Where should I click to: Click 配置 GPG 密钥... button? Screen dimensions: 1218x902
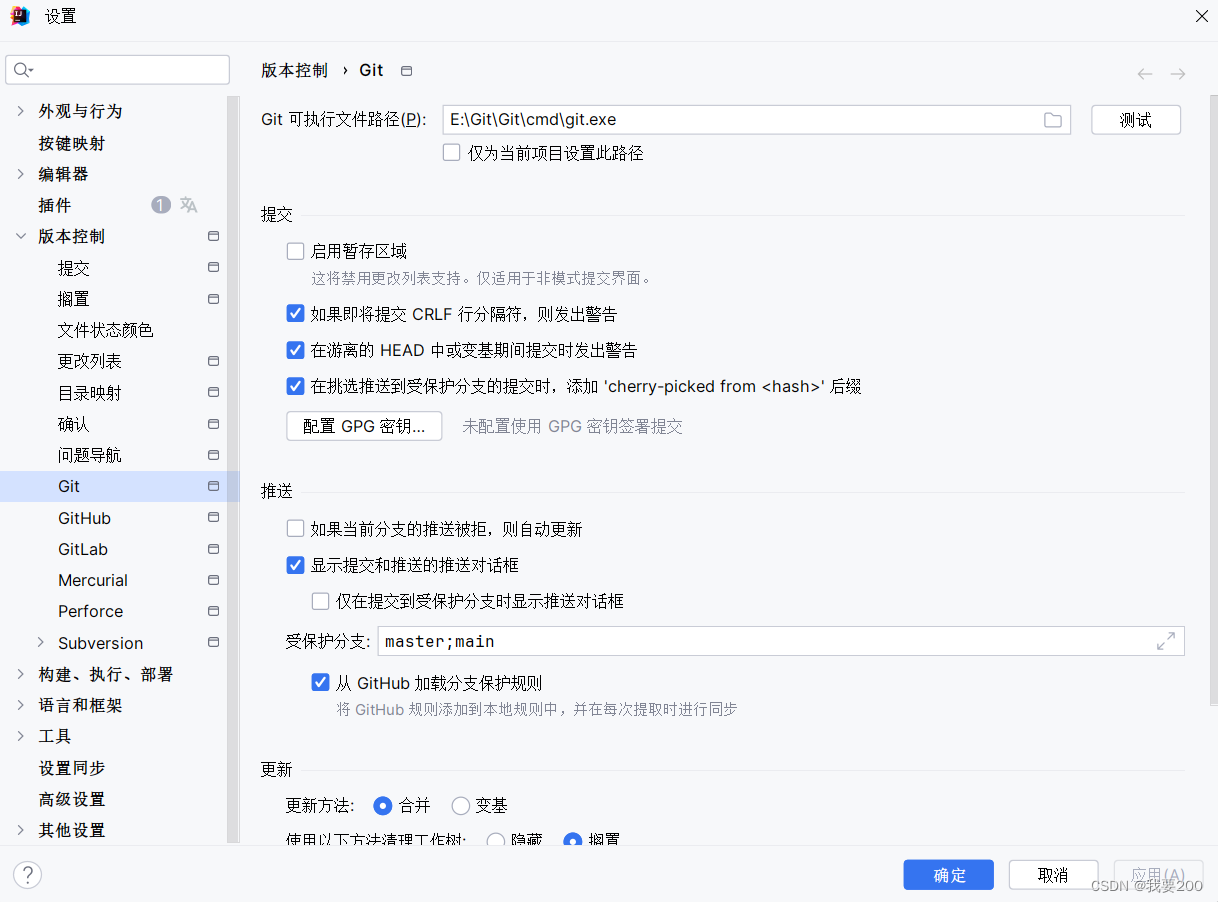364,426
